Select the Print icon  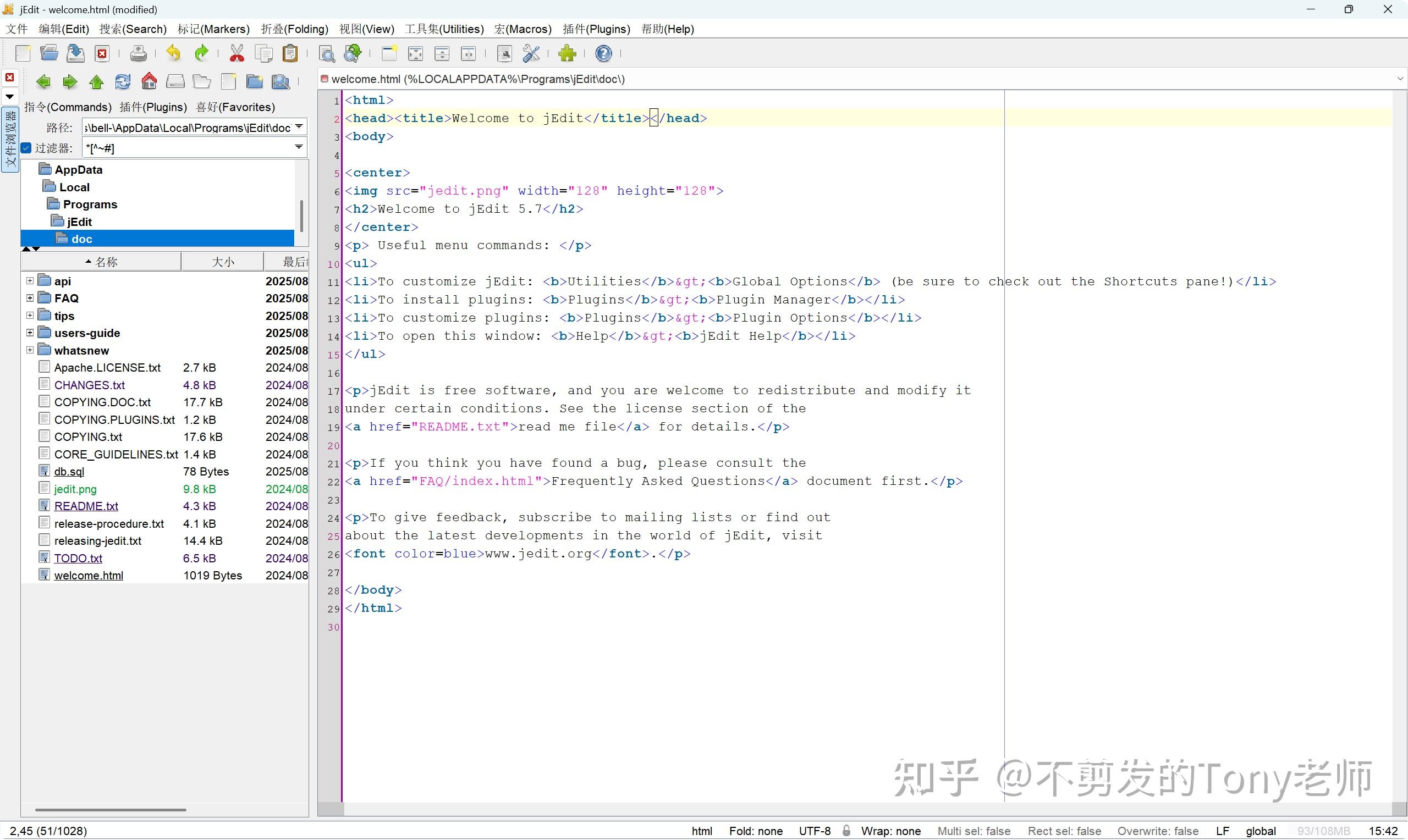(x=138, y=53)
